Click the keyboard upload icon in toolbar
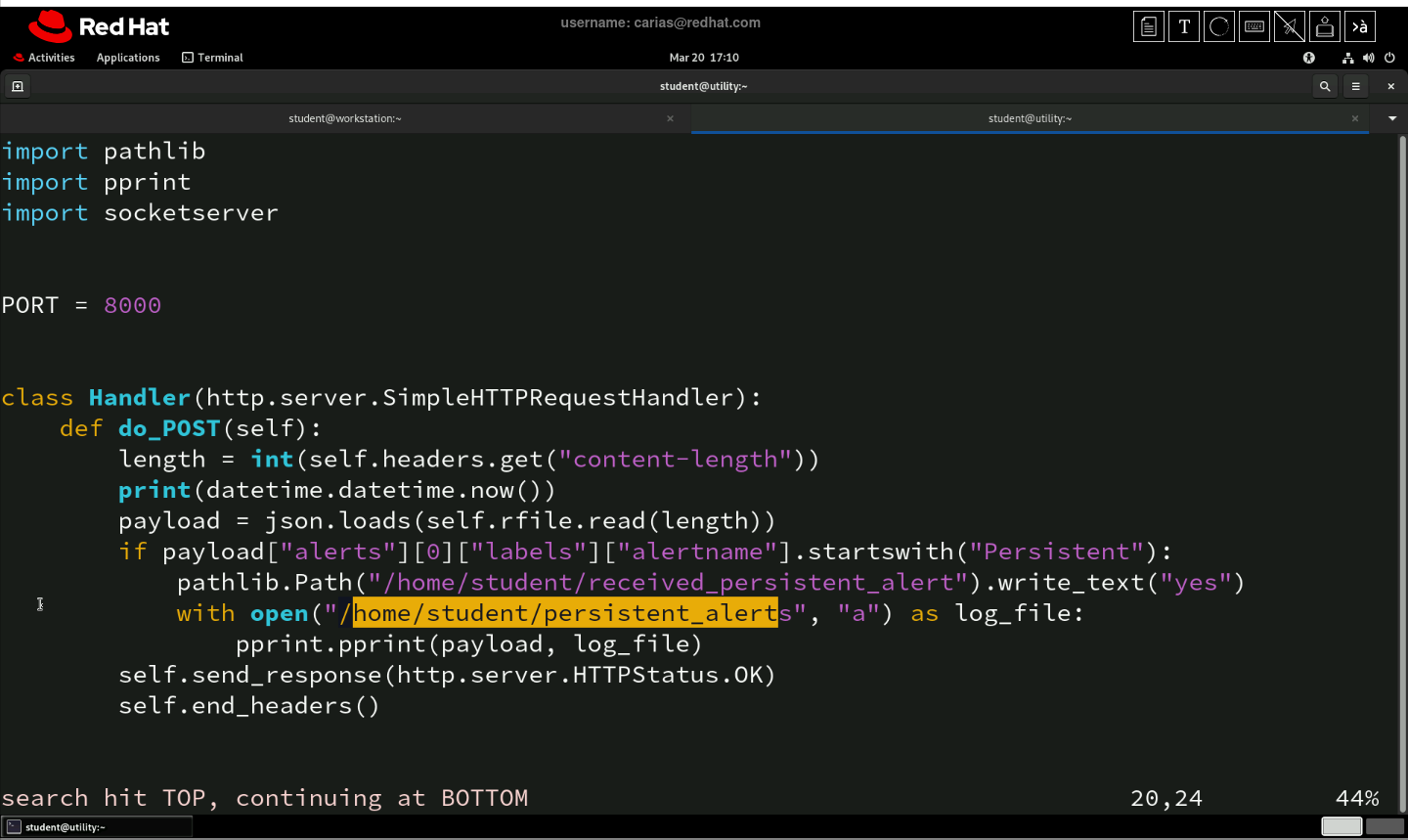The height and width of the screenshot is (840, 1408). click(1325, 26)
